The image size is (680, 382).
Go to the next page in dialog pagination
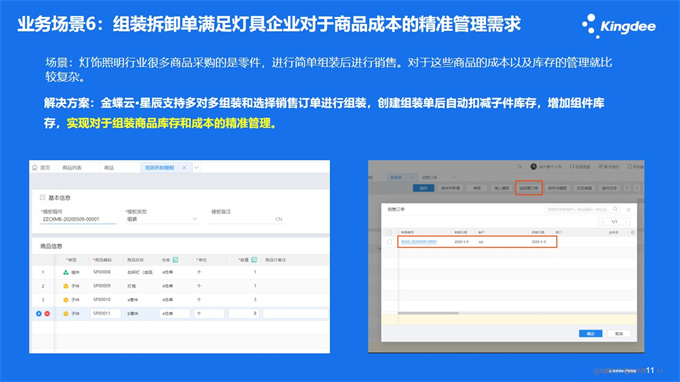pyautogui.click(x=626, y=222)
